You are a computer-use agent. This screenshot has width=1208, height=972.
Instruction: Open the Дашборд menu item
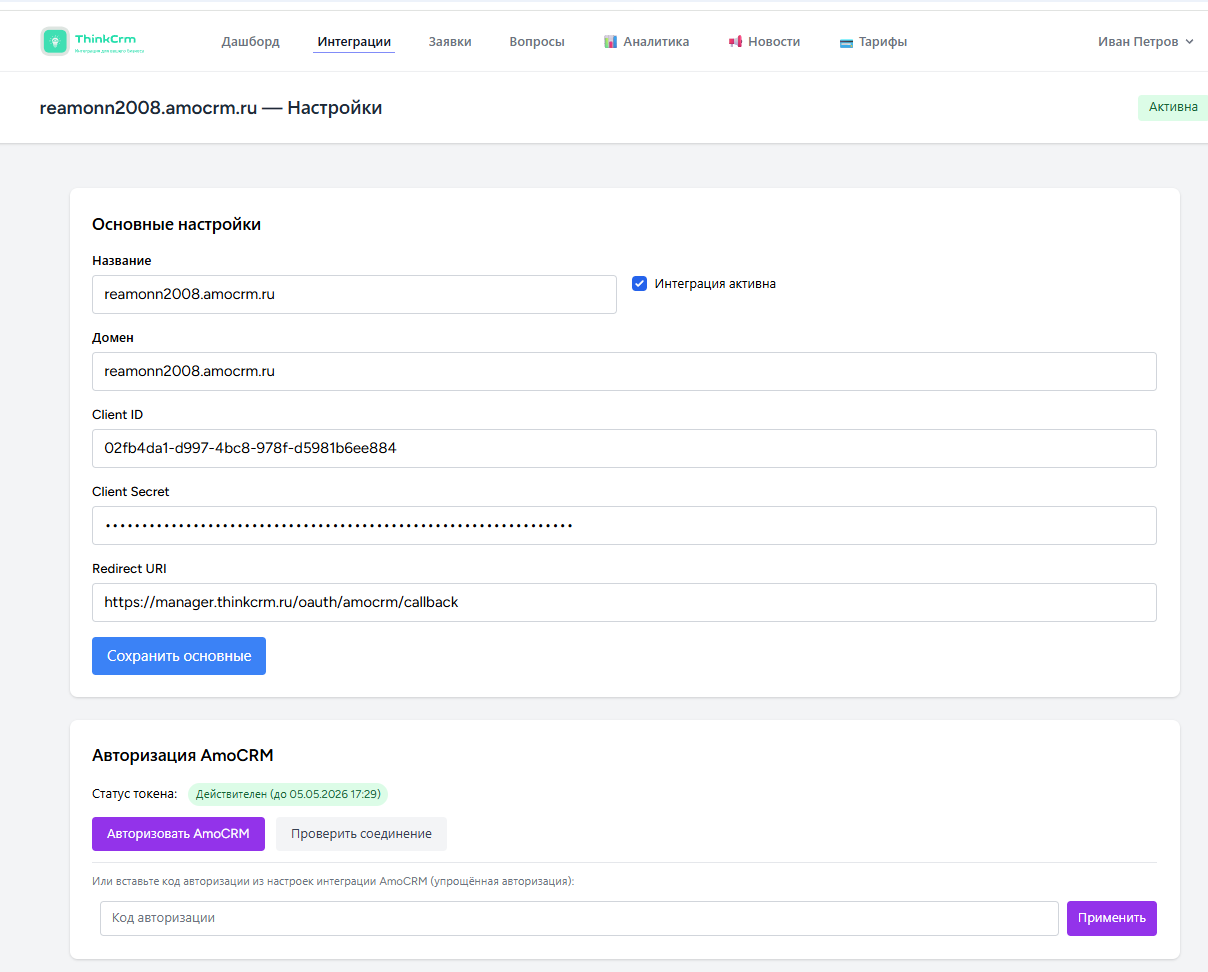[251, 42]
